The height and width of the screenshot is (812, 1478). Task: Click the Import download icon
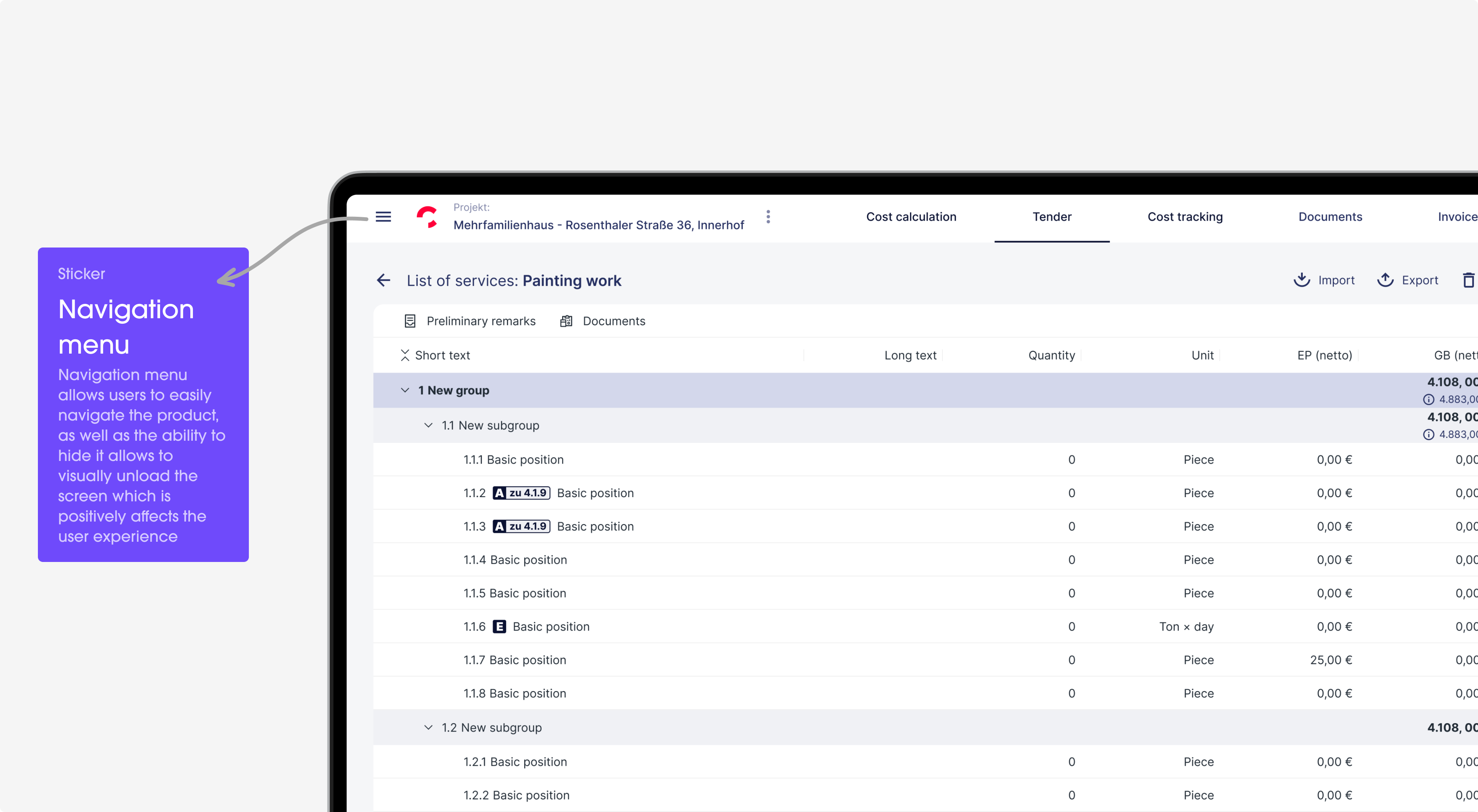pyautogui.click(x=1302, y=280)
